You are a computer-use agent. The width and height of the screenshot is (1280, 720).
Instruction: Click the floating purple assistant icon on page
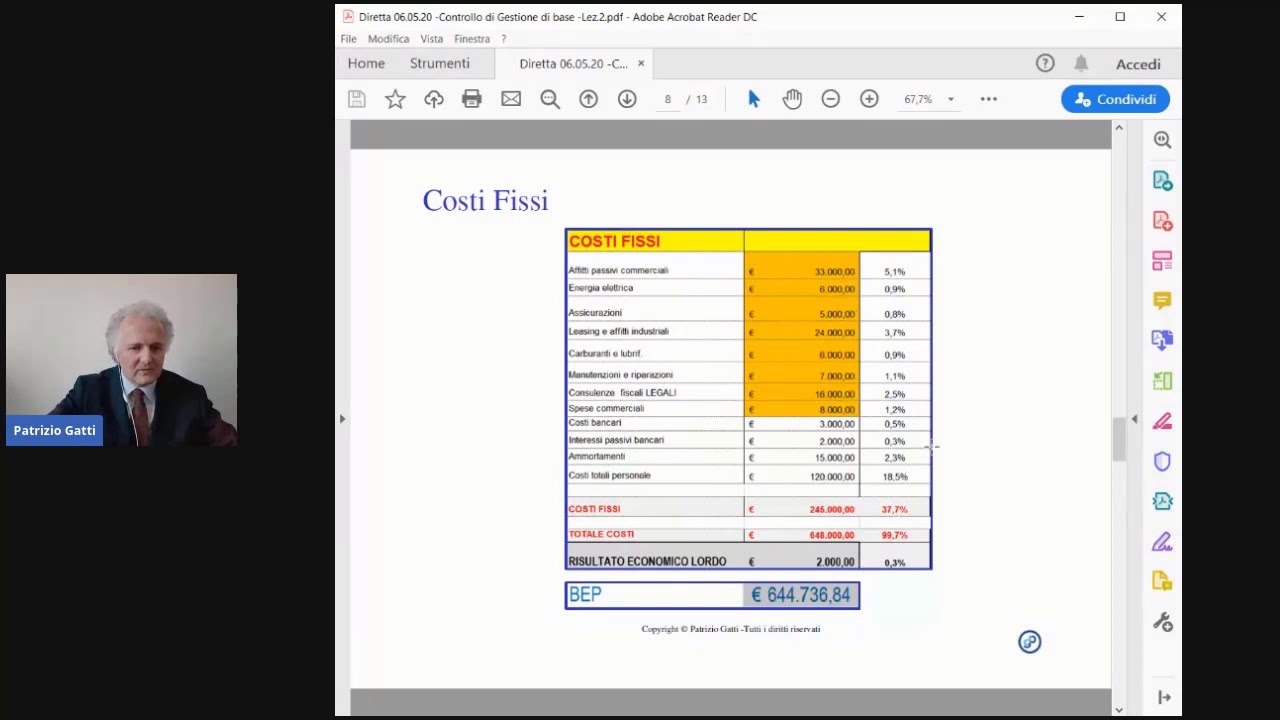coord(1030,642)
